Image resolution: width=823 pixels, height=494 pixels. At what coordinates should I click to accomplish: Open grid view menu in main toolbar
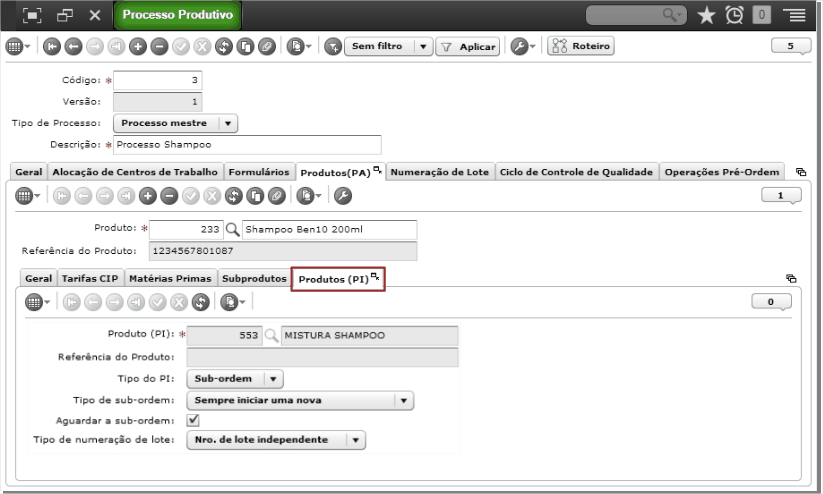[x=18, y=47]
